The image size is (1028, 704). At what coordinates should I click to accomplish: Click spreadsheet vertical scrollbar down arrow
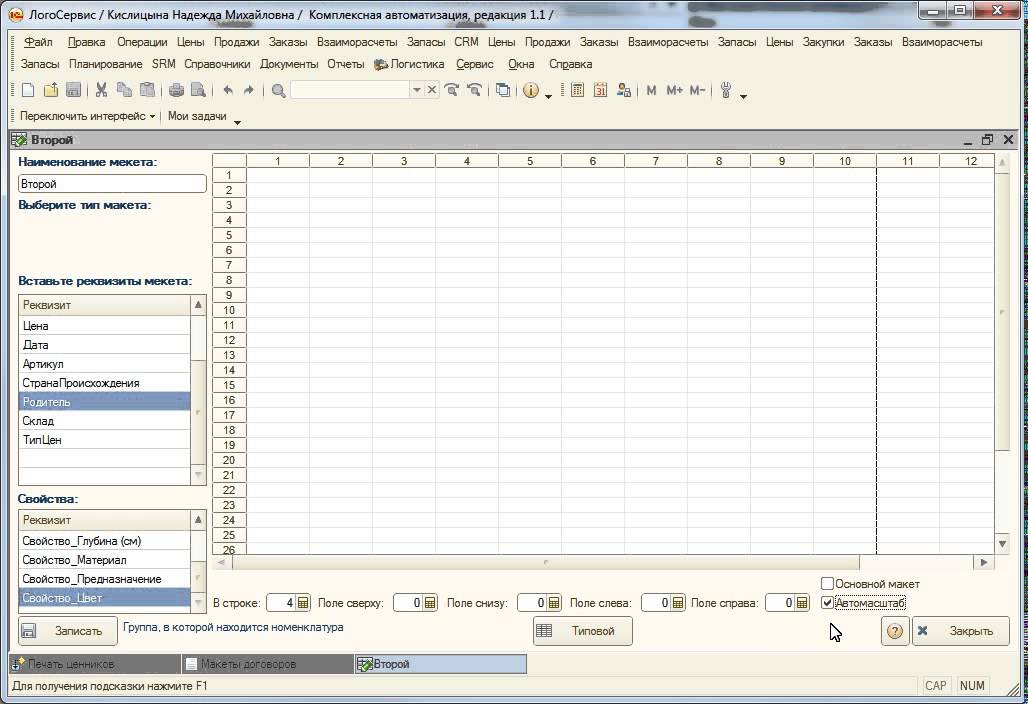1002,543
